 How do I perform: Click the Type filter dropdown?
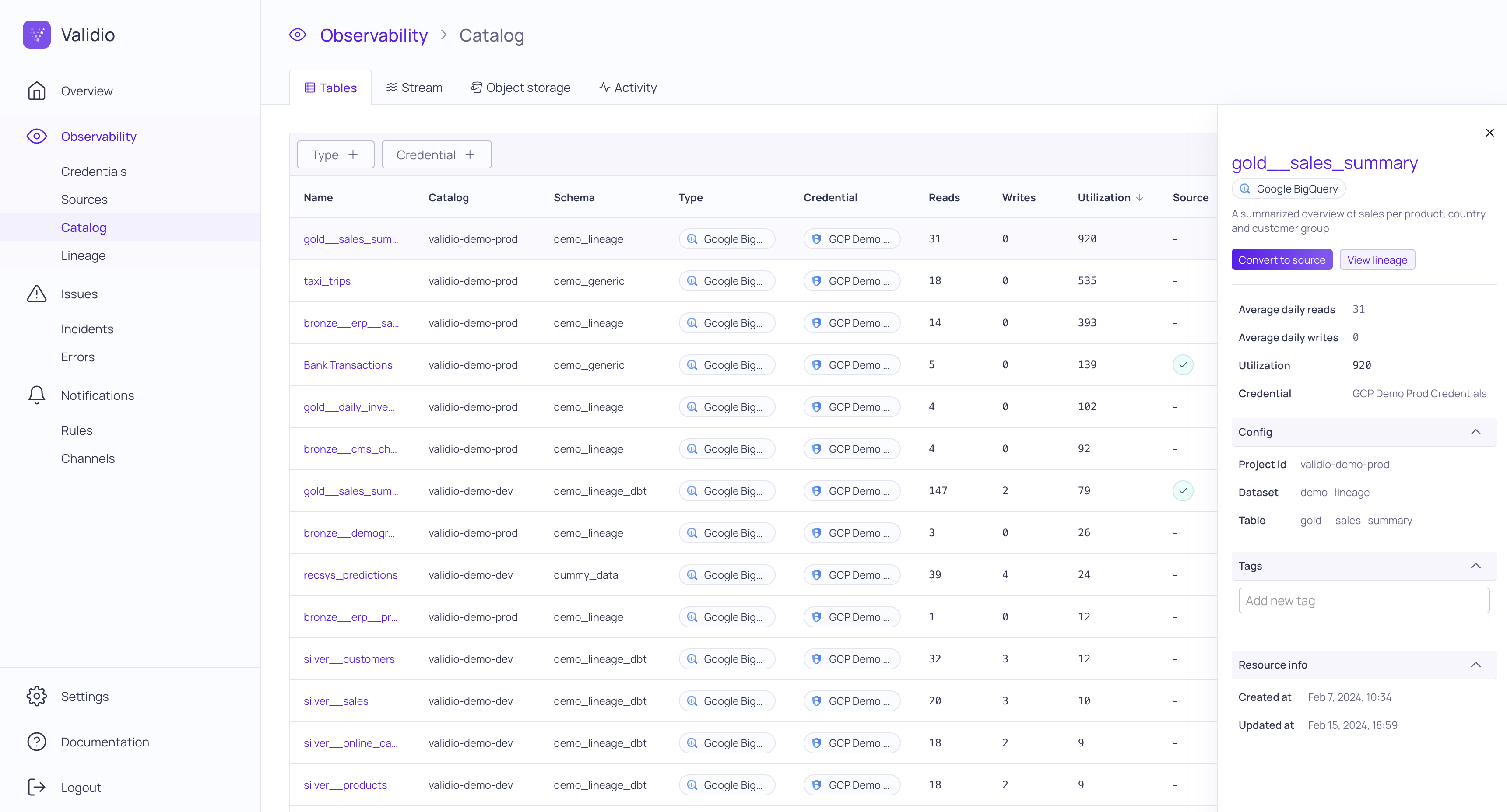coord(335,154)
